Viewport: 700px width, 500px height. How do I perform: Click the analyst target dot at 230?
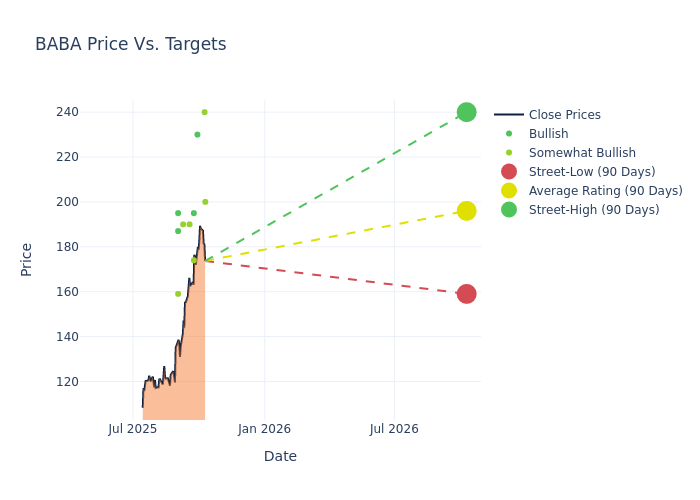[197, 135]
